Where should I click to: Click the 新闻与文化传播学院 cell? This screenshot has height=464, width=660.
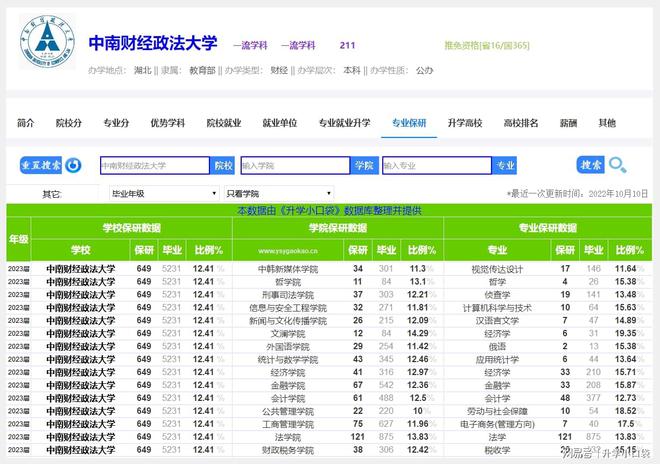click(x=288, y=321)
